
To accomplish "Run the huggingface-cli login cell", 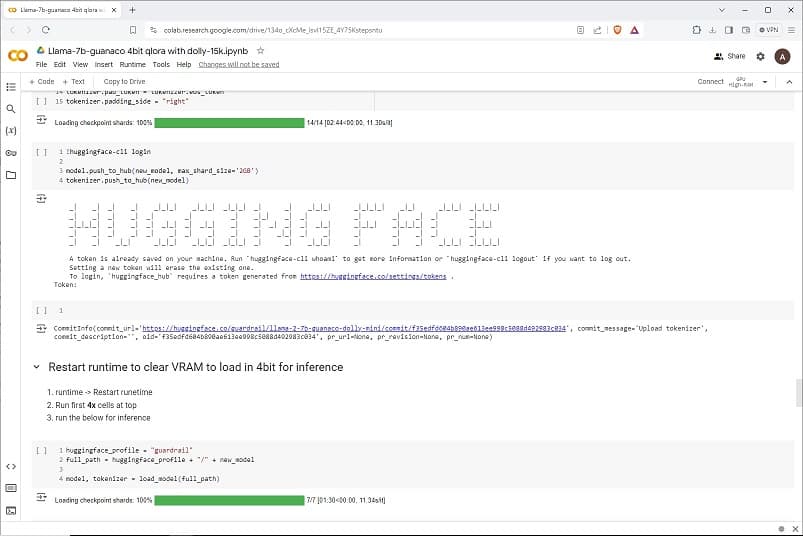I will click(x=41, y=152).
